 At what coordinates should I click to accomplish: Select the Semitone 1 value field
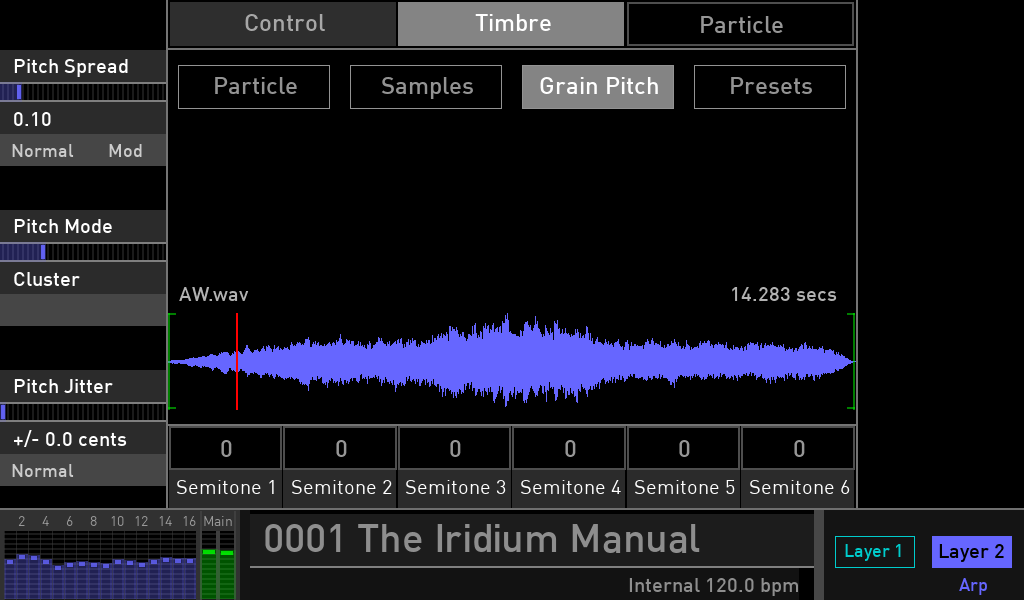click(x=226, y=449)
